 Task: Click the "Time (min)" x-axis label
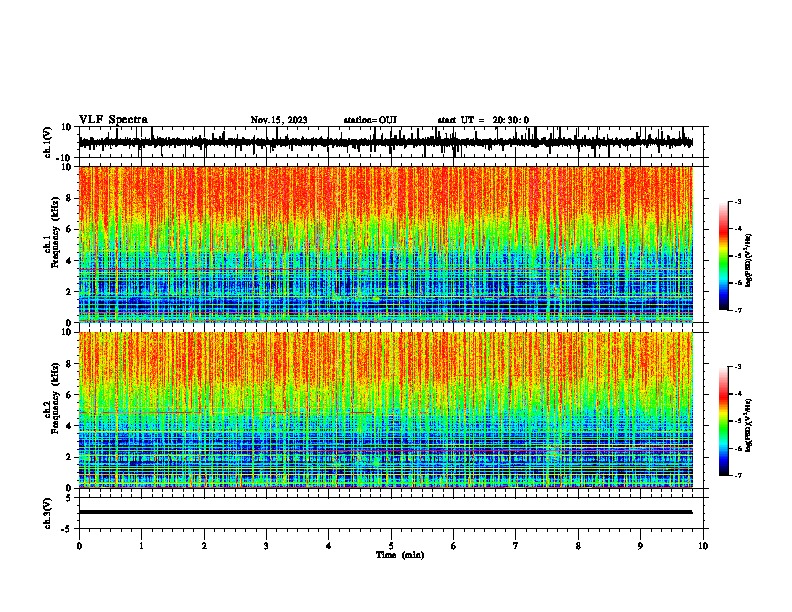coord(400,555)
